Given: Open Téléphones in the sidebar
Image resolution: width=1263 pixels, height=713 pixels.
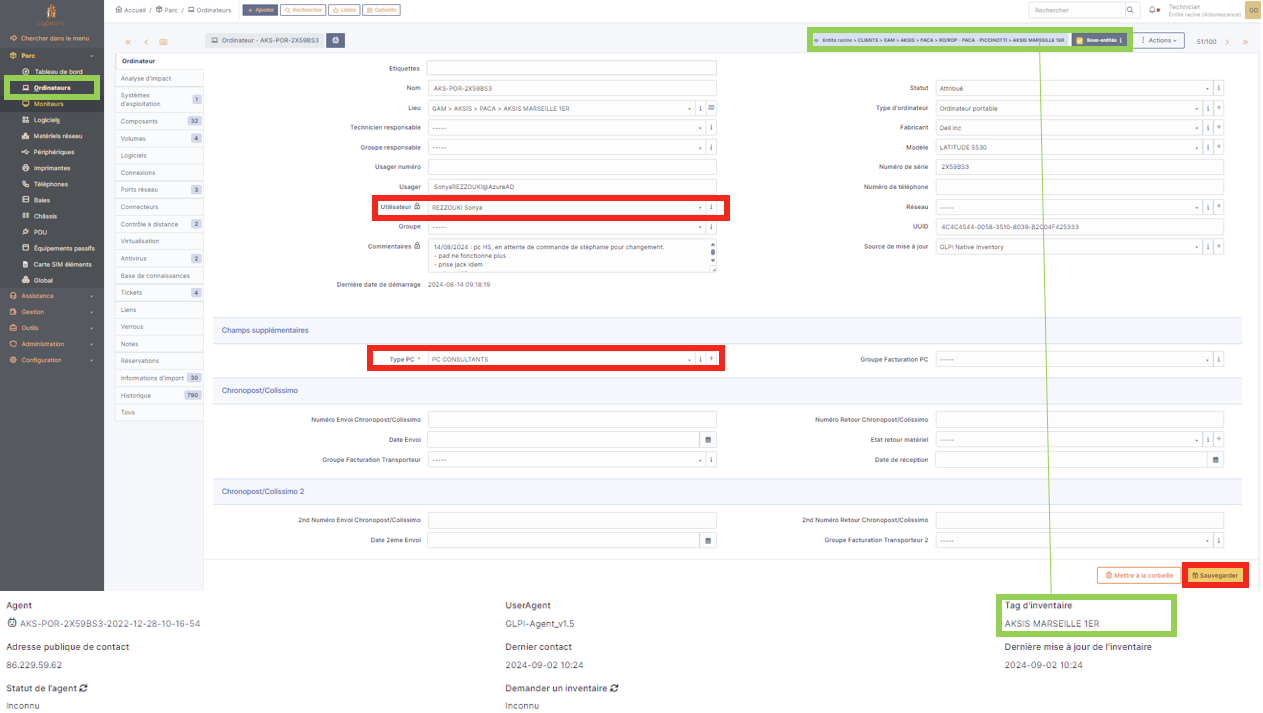Looking at the screenshot, I should pos(51,184).
